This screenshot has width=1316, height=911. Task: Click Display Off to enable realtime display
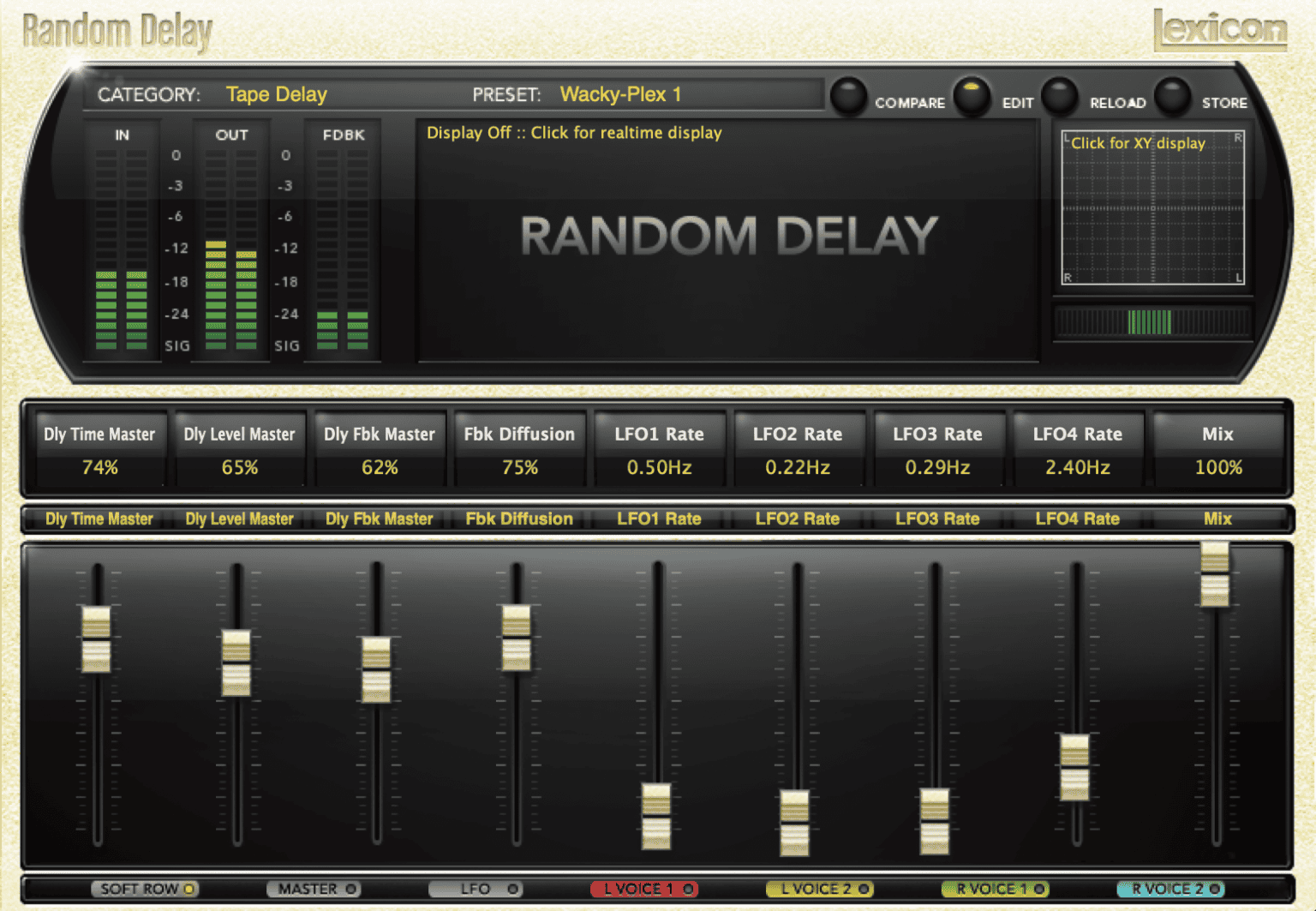click(575, 133)
